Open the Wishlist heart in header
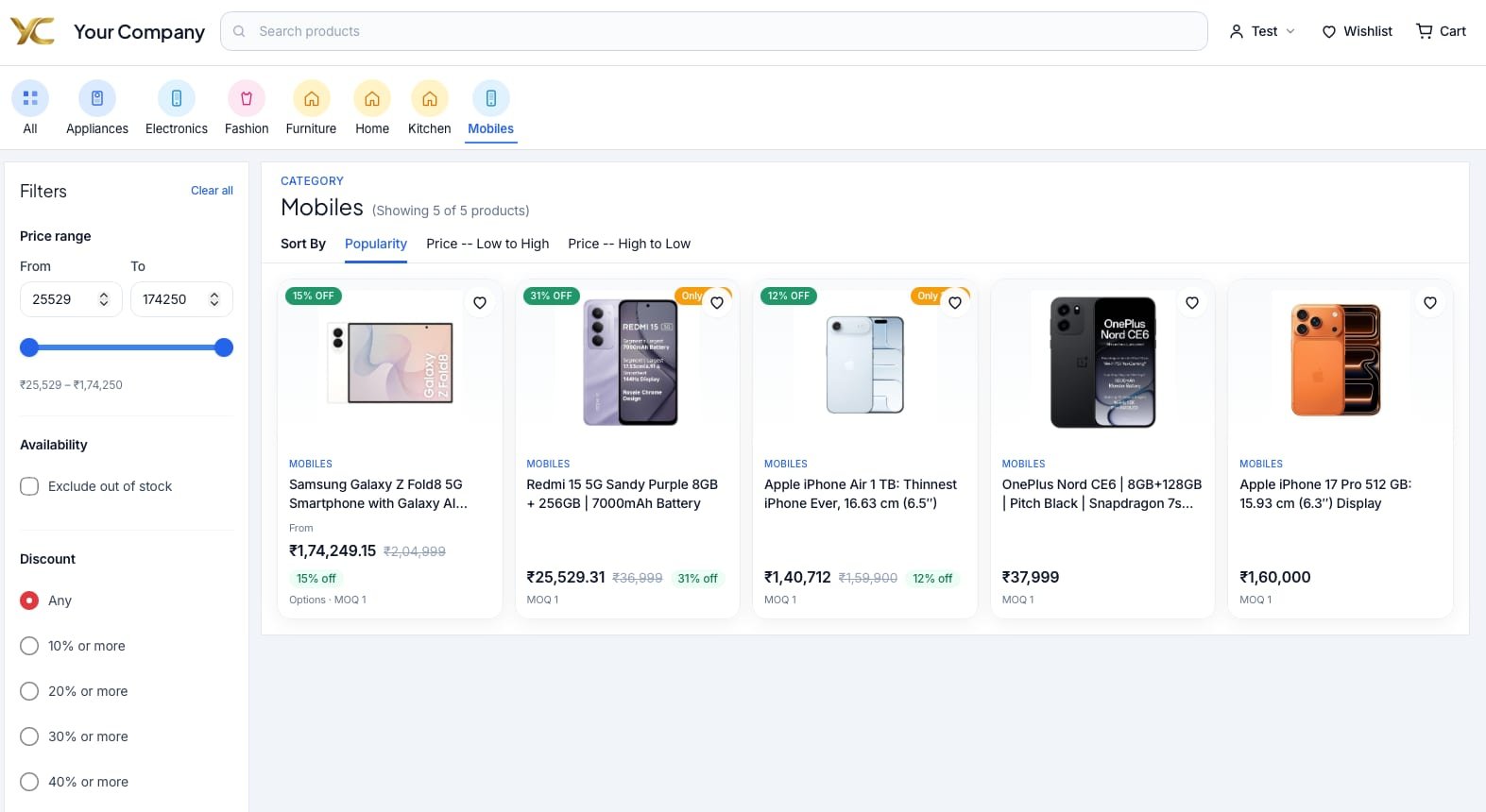Image resolution: width=1486 pixels, height=812 pixels. click(x=1329, y=31)
